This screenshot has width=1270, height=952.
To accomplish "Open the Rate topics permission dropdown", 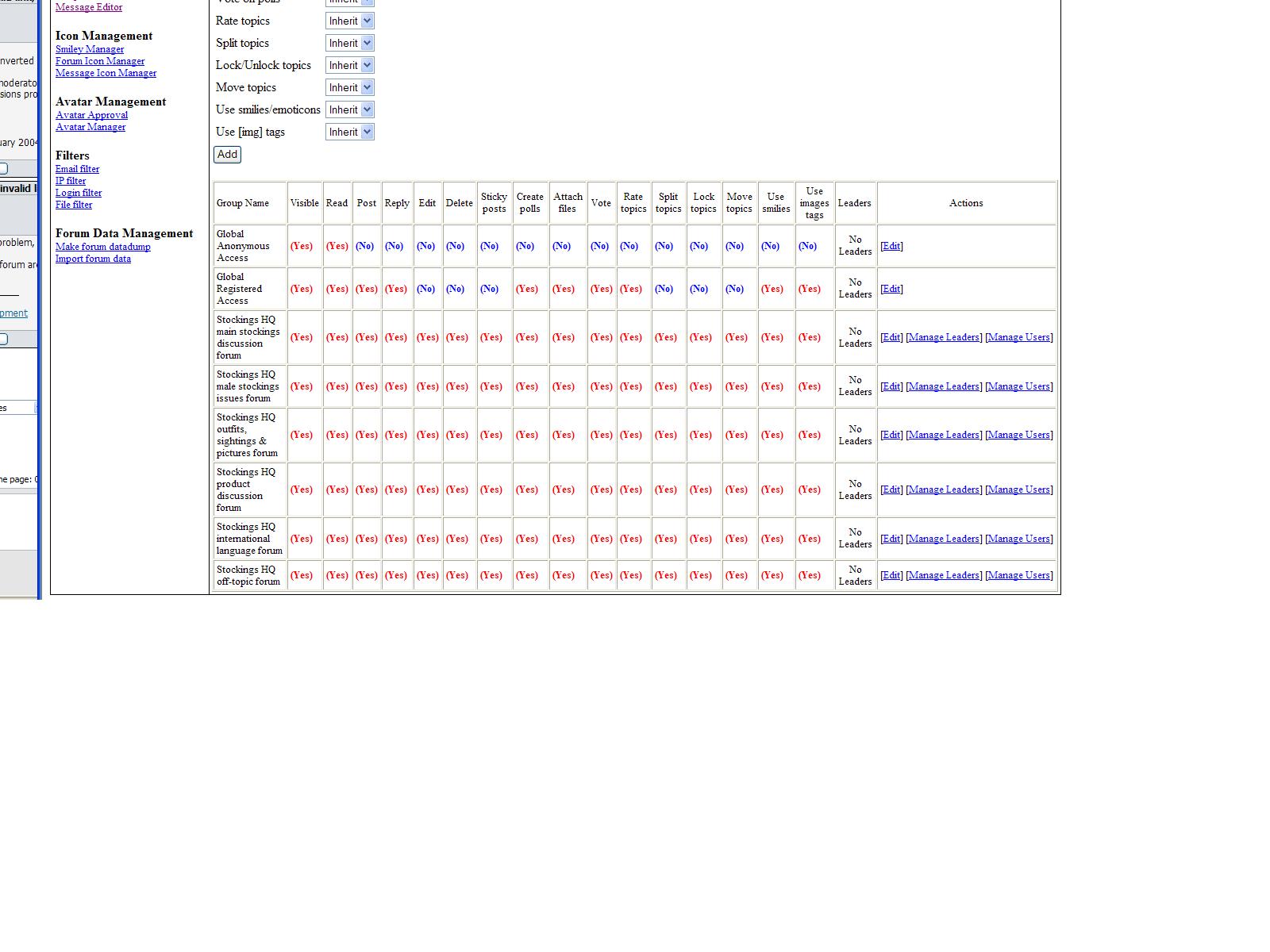I will (349, 21).
